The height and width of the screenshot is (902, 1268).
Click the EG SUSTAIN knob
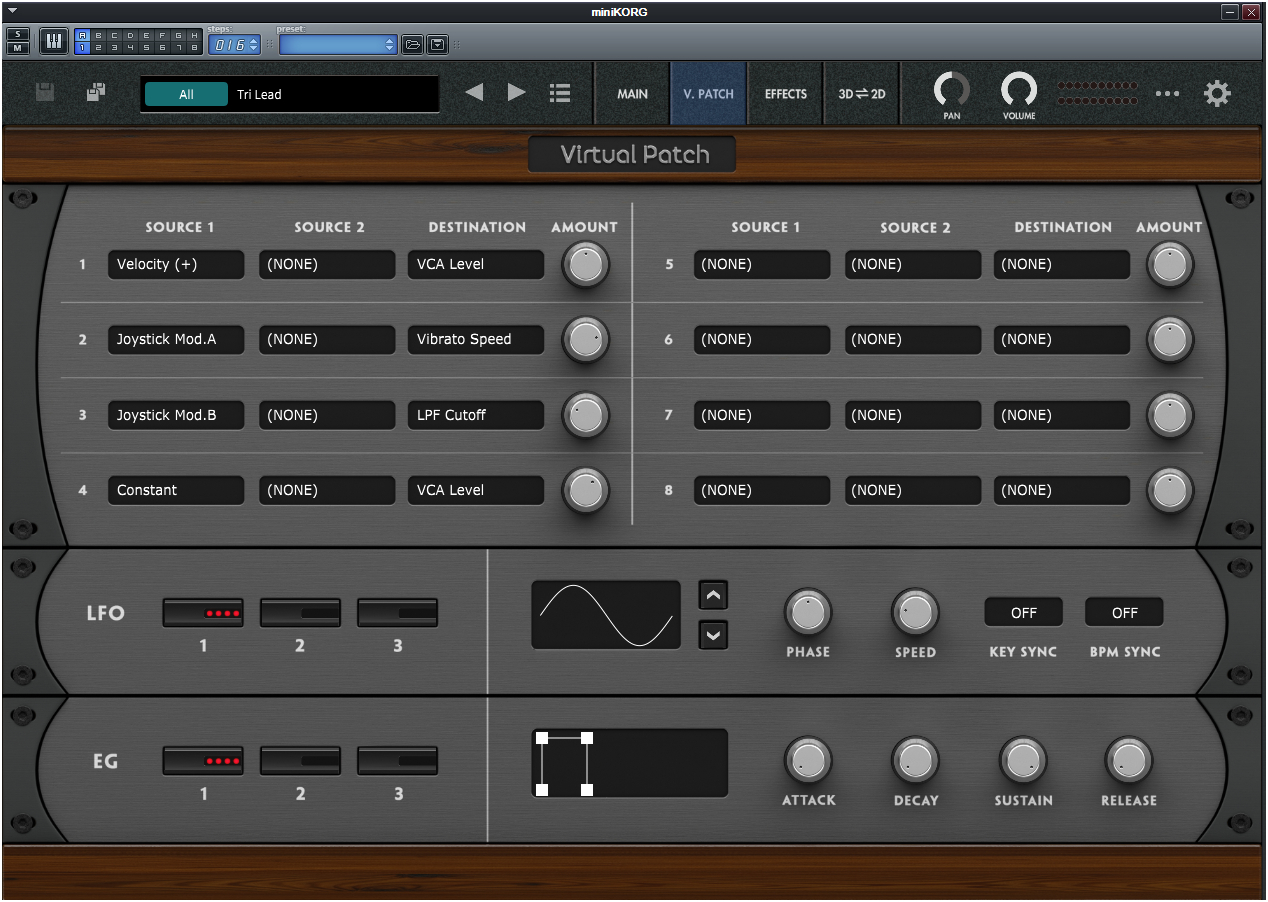(x=1023, y=761)
